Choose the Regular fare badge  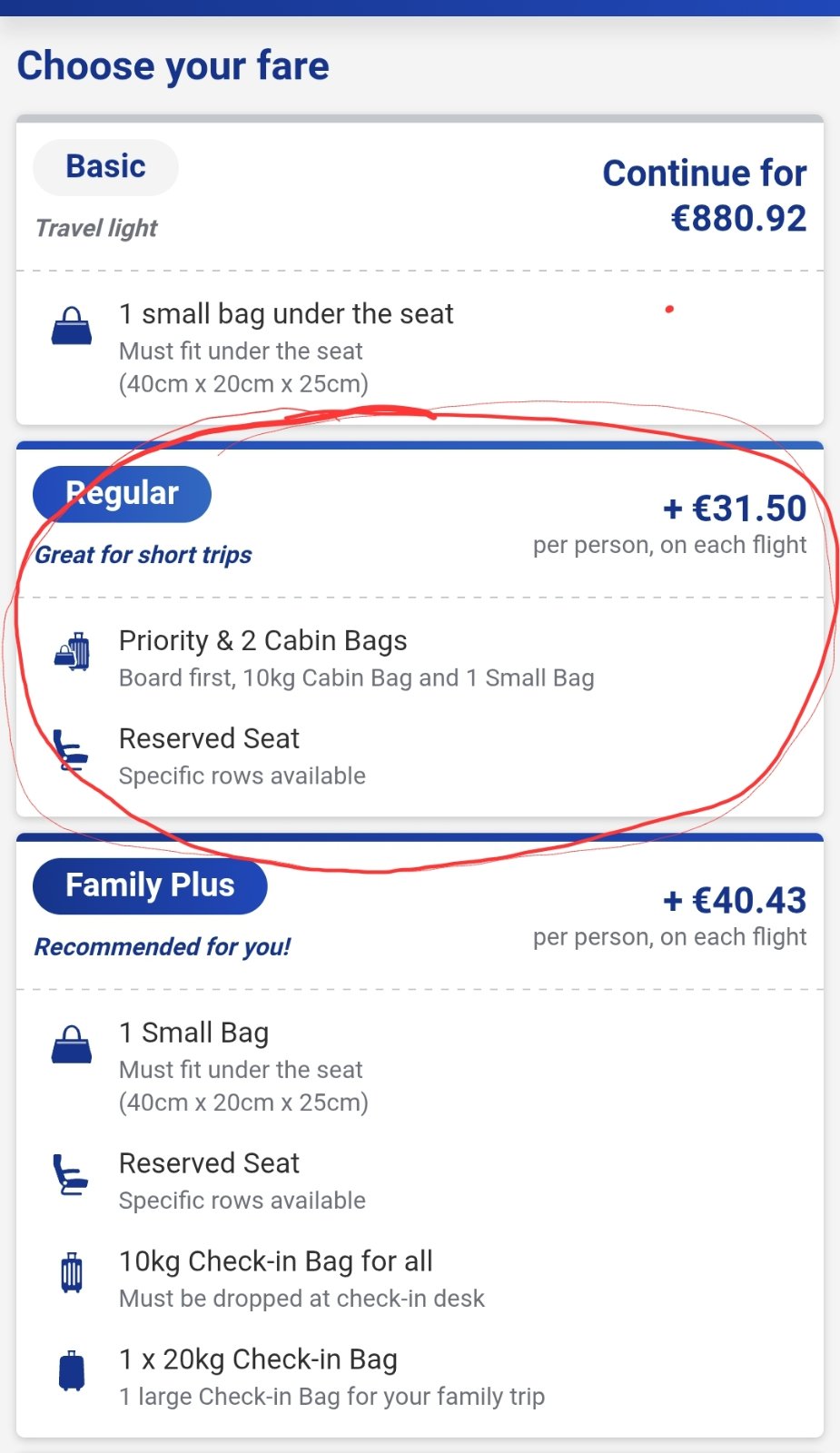122,494
